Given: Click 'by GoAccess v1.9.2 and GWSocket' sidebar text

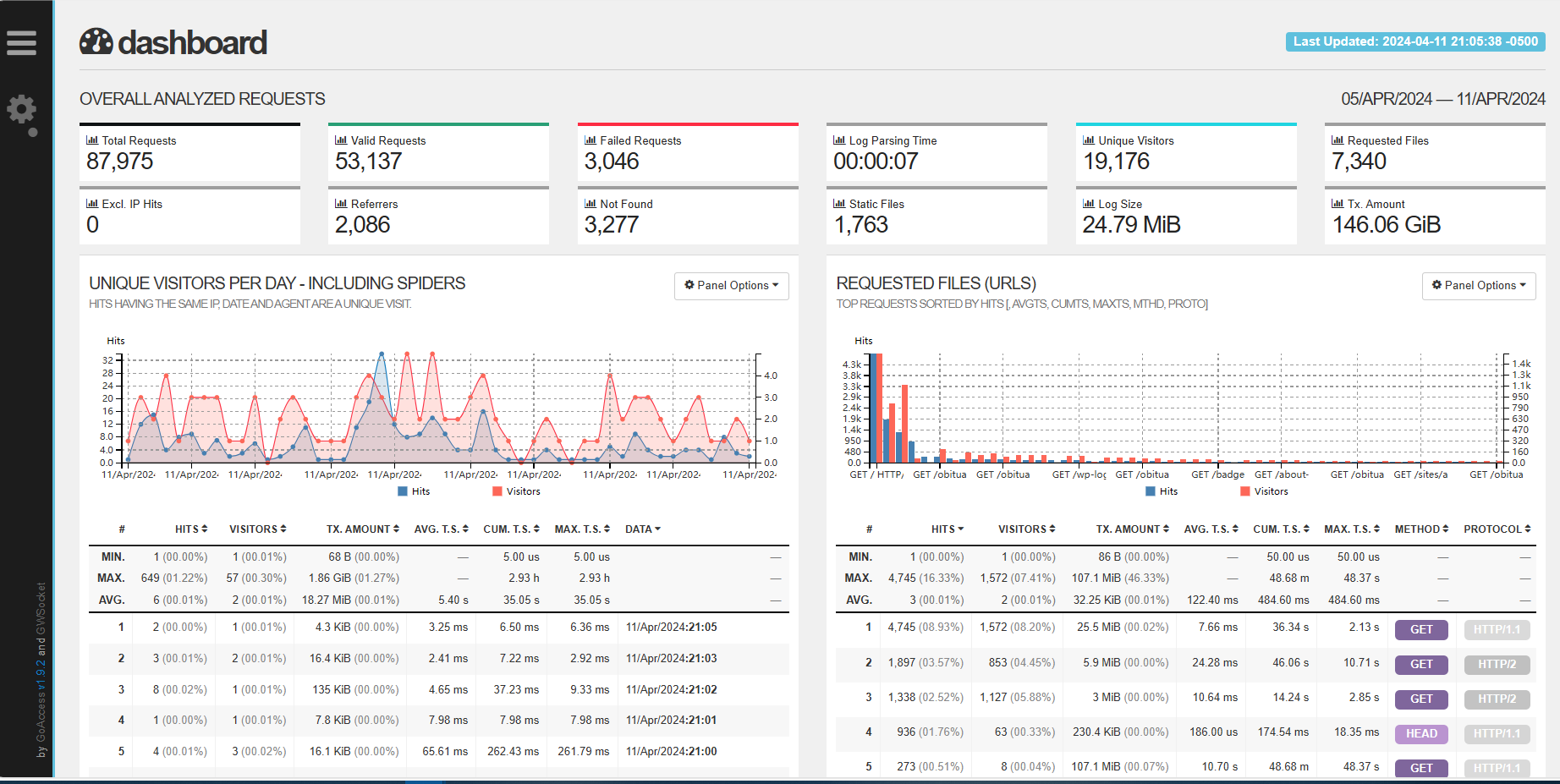Looking at the screenshot, I should (x=41, y=670).
